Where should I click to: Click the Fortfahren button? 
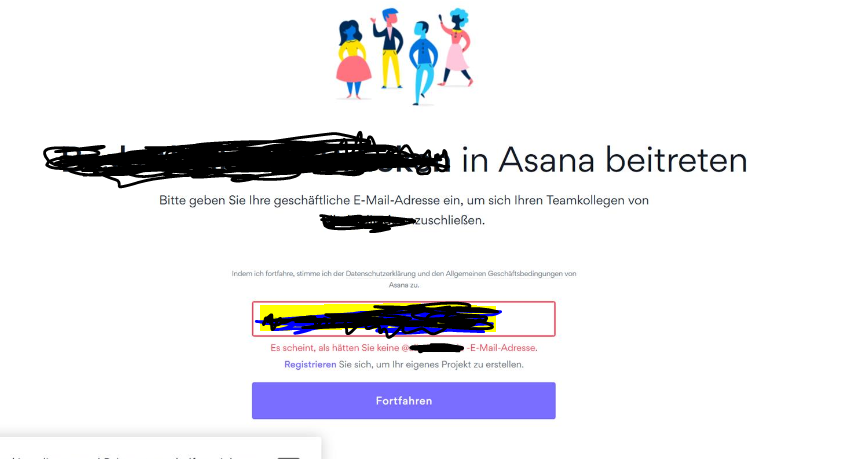pyautogui.click(x=403, y=400)
